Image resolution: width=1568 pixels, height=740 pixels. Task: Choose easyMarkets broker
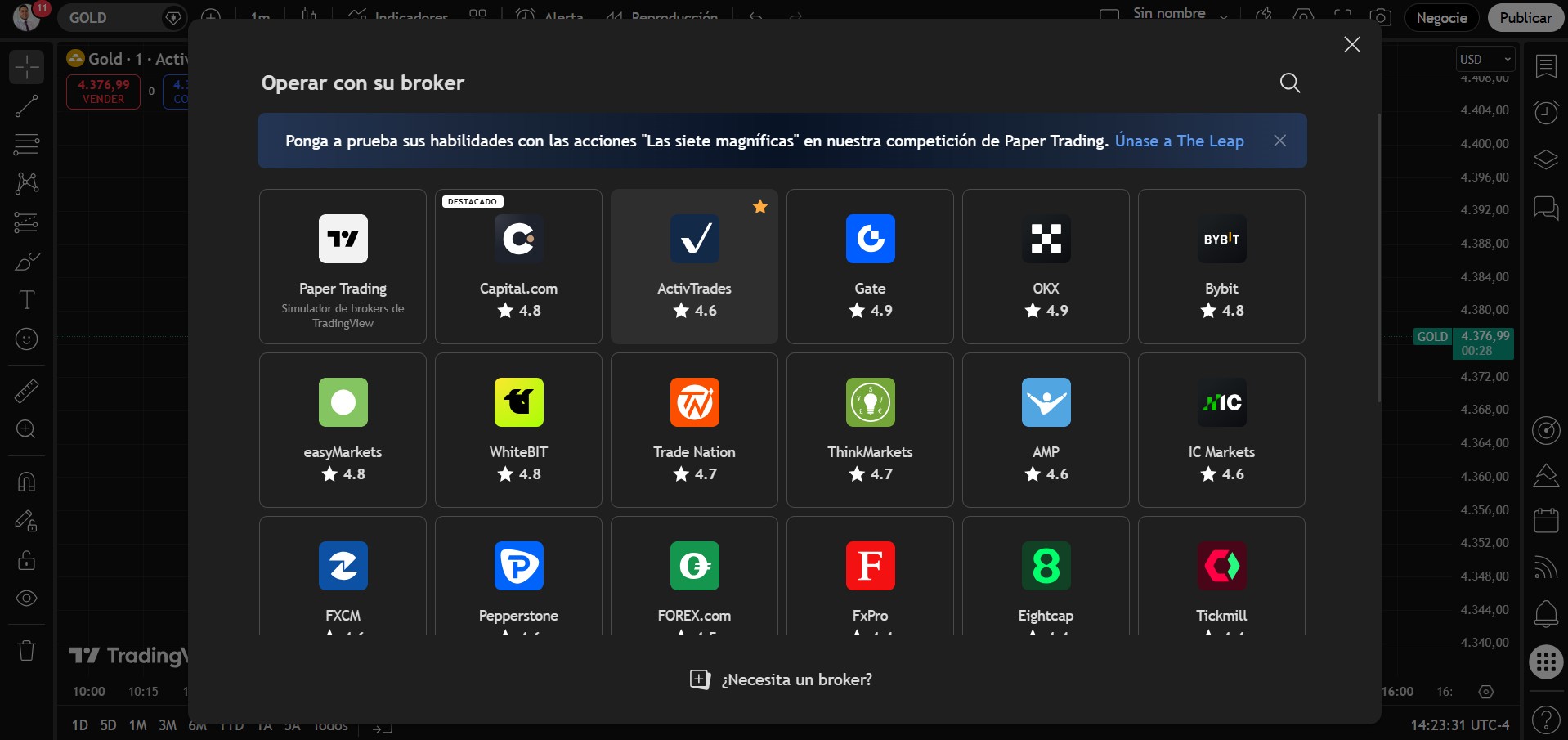point(343,430)
